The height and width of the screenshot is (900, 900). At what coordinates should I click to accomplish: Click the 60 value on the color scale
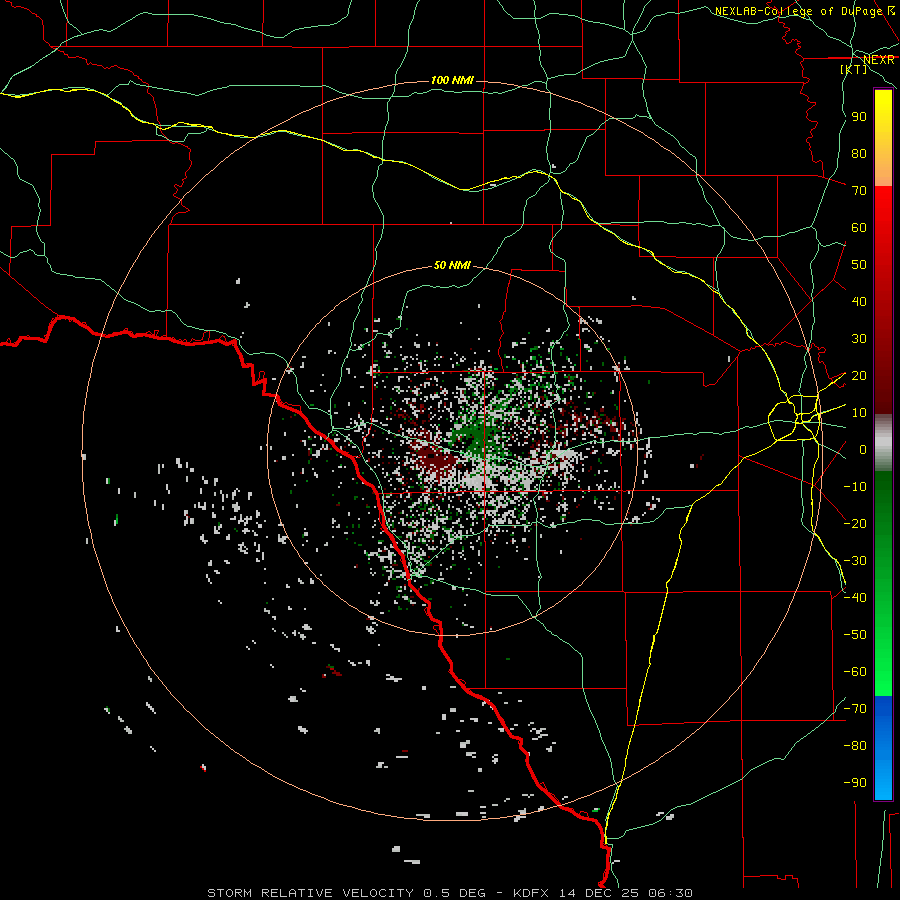pyautogui.click(x=859, y=228)
